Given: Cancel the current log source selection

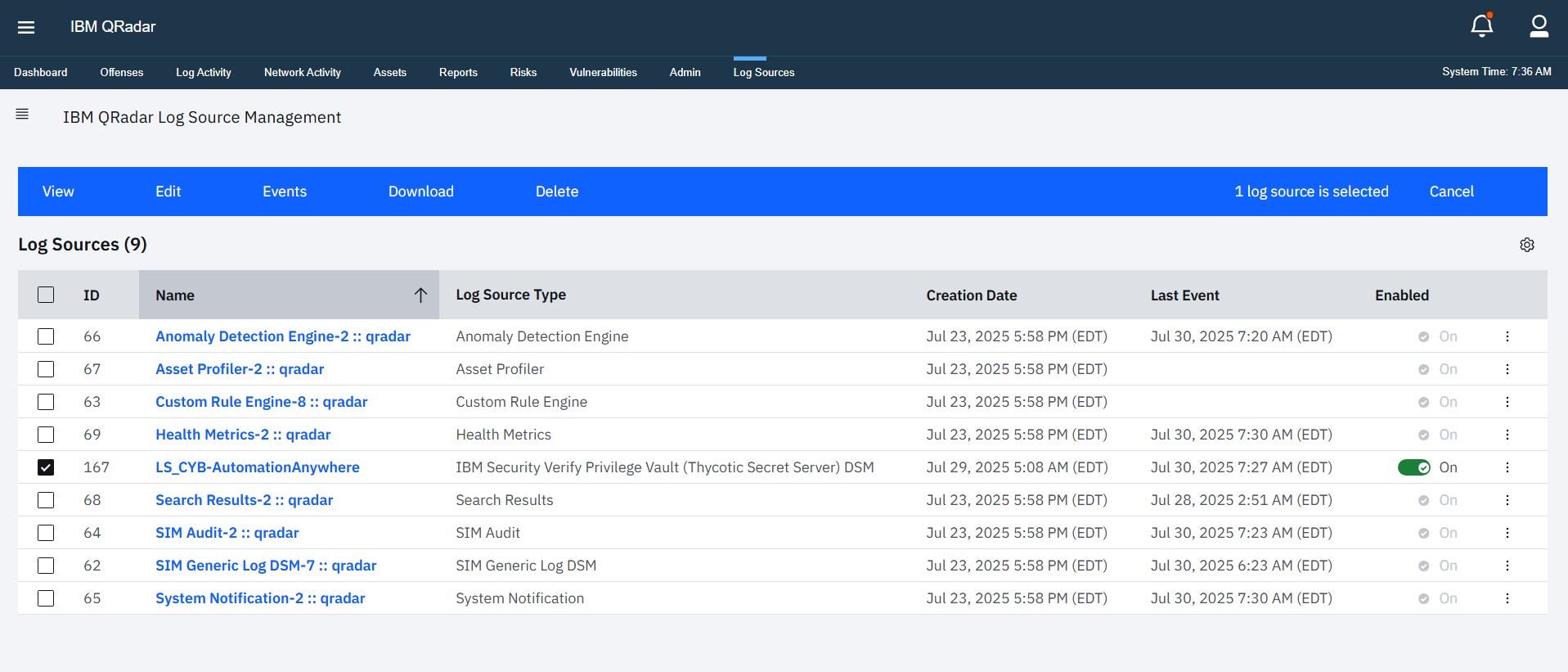Looking at the screenshot, I should [x=1451, y=192].
